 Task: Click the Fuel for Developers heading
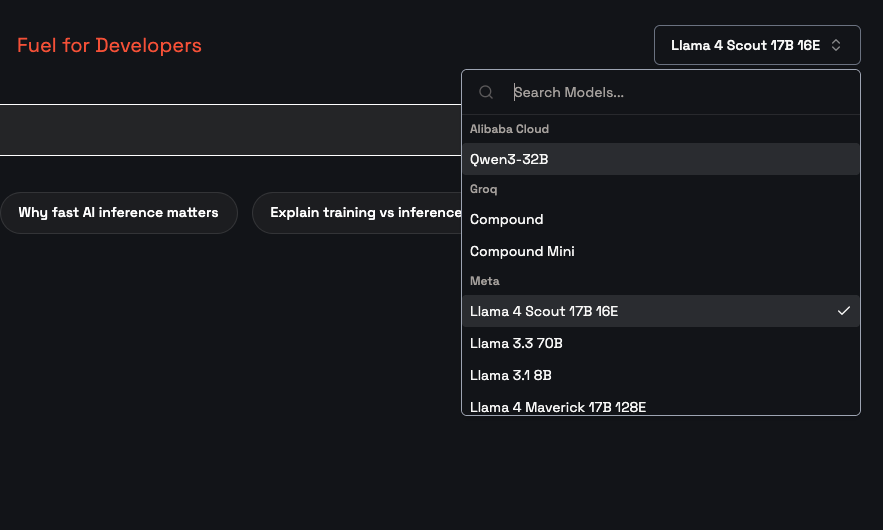pyautogui.click(x=109, y=45)
